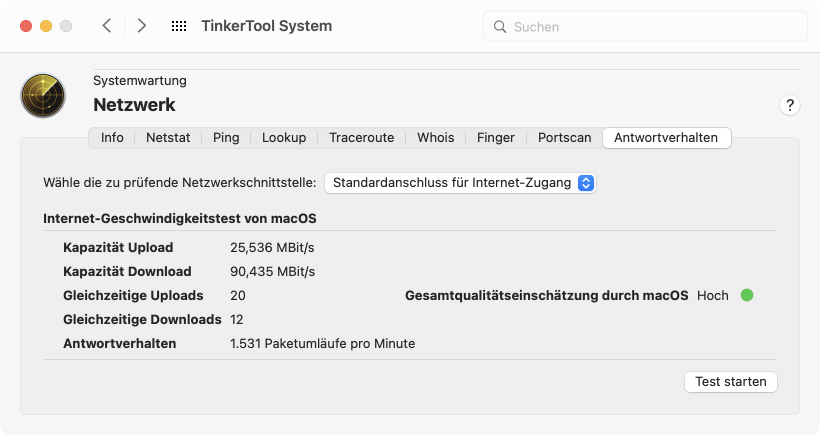The width and height of the screenshot is (820, 435).
Task: Click the Hoch quality rating text
Action: (712, 295)
